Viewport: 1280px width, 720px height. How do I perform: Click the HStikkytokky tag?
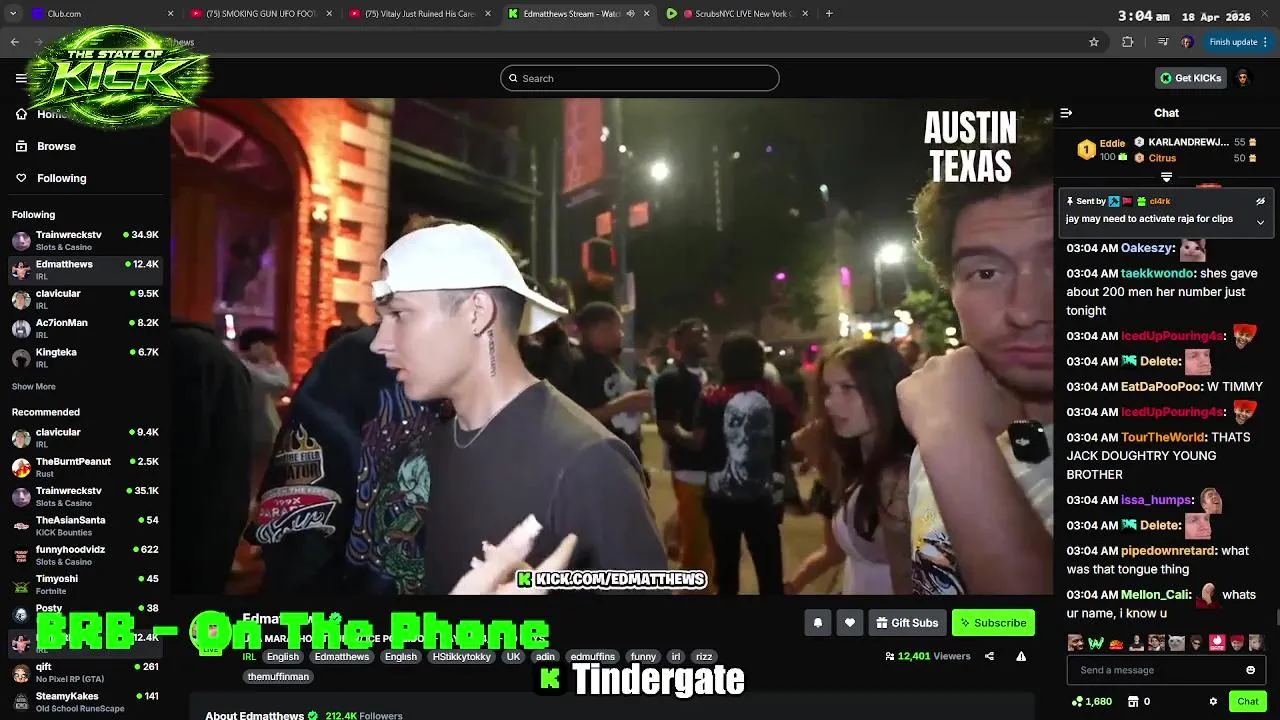point(462,657)
